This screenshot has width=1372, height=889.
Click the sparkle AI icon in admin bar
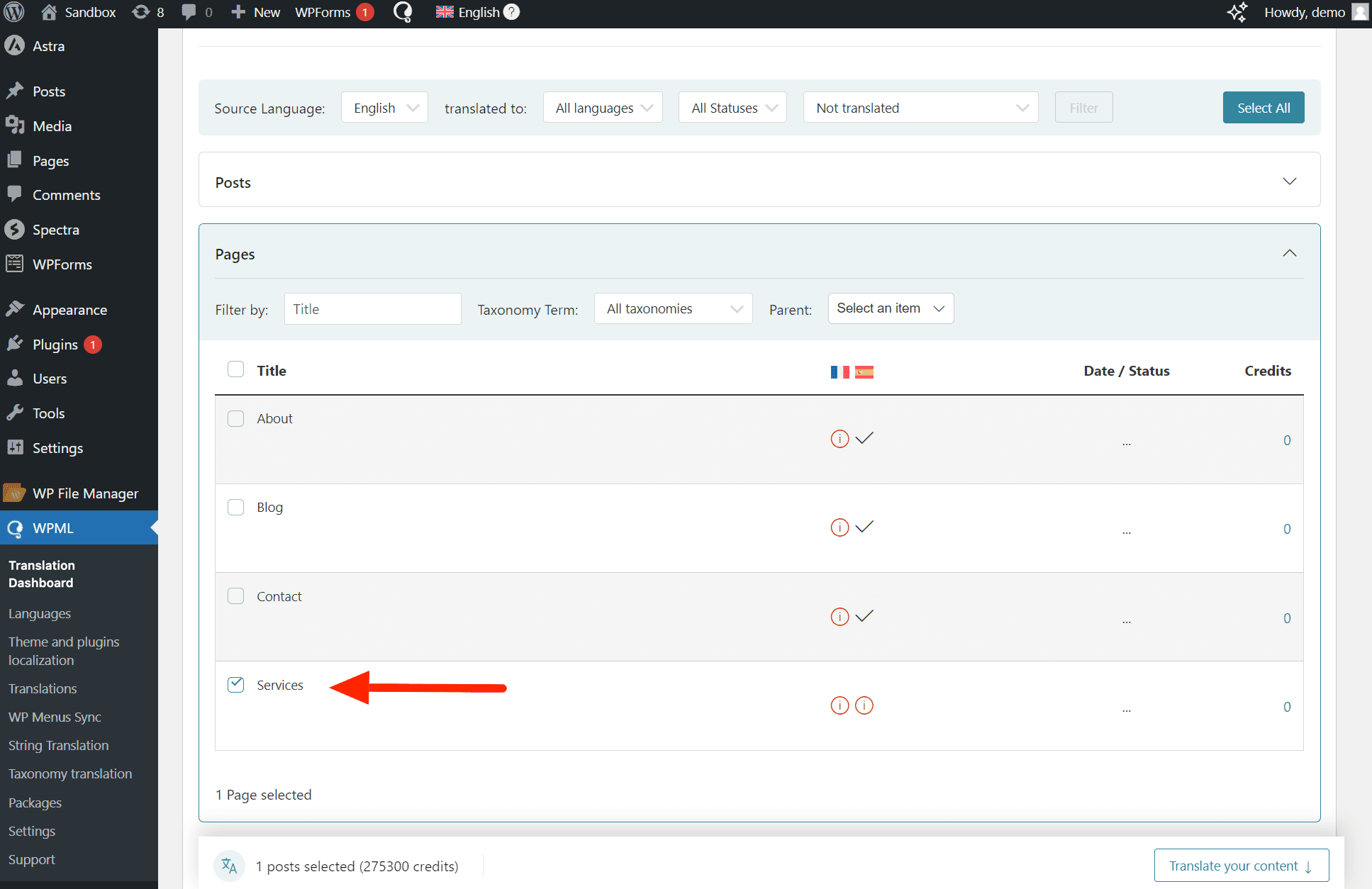1237,12
